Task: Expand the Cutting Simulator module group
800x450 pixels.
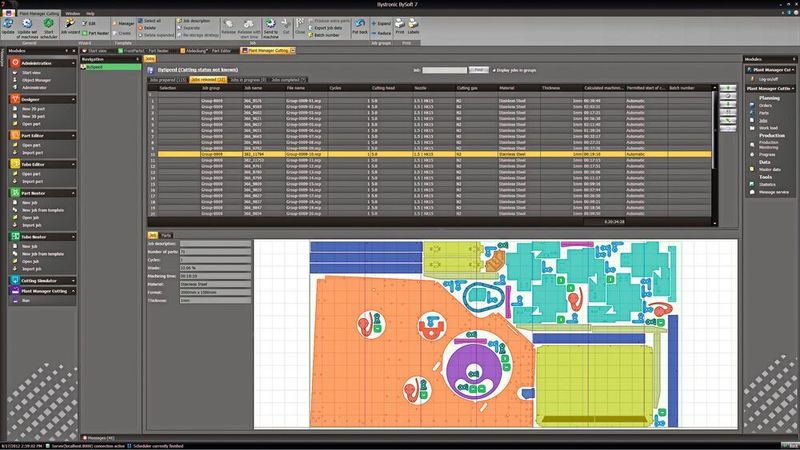Action: tap(73, 281)
